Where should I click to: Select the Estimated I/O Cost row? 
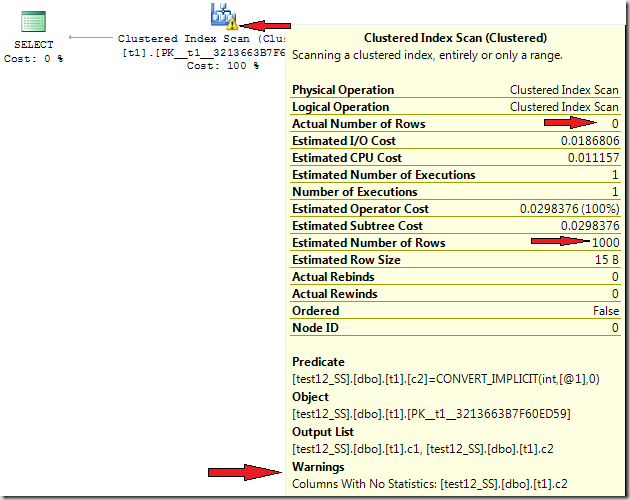pos(455,141)
